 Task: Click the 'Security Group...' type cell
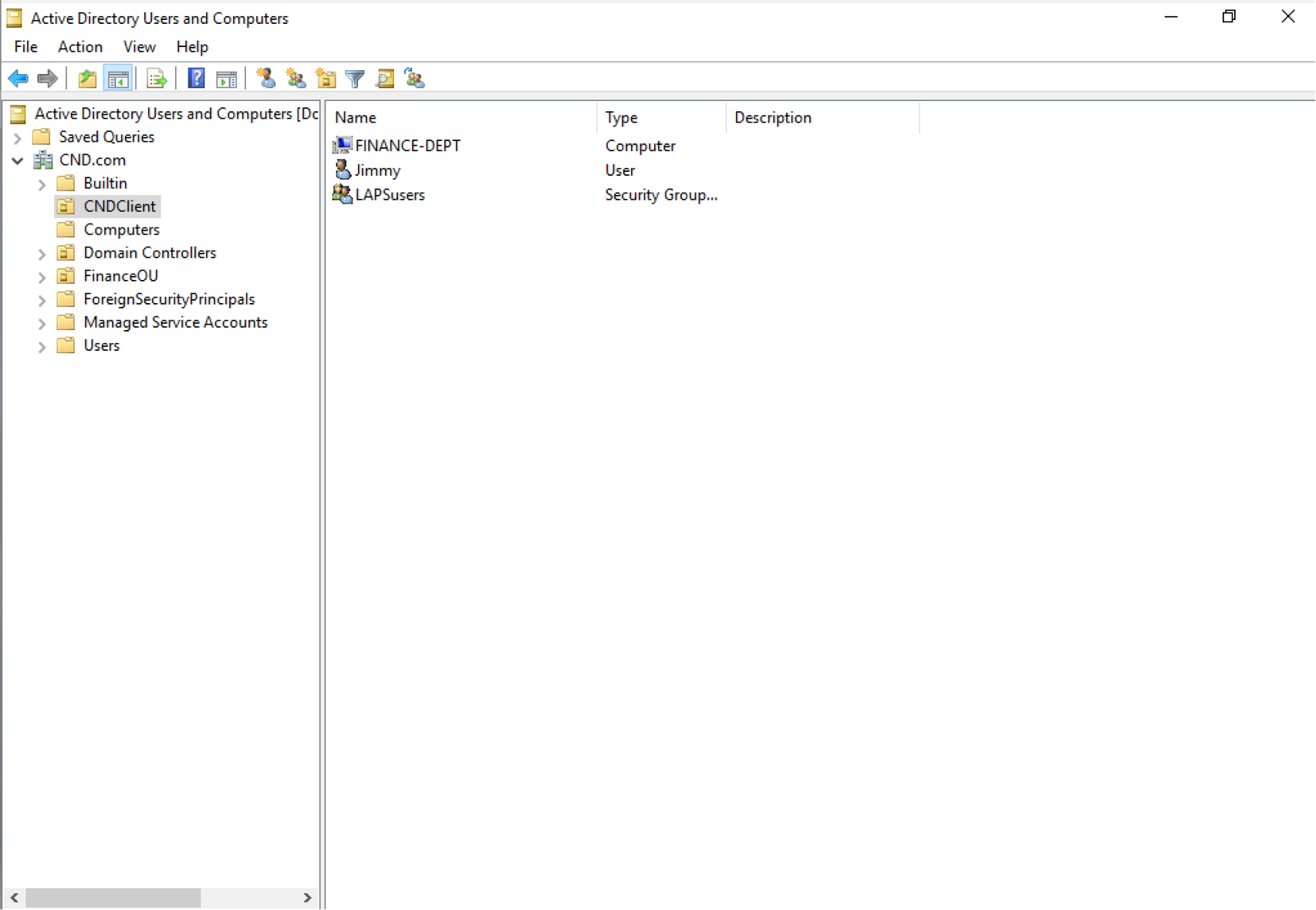coord(661,194)
